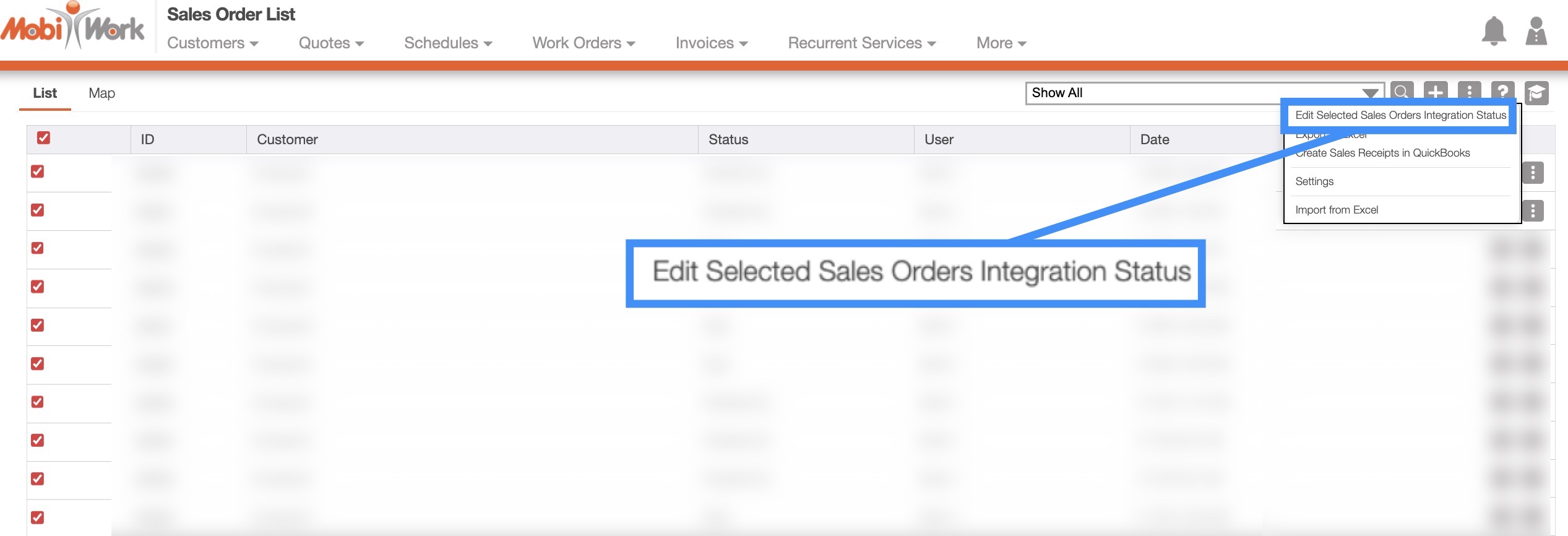Click the plus icon to add sales order
The image size is (1568, 536).
tap(1435, 92)
